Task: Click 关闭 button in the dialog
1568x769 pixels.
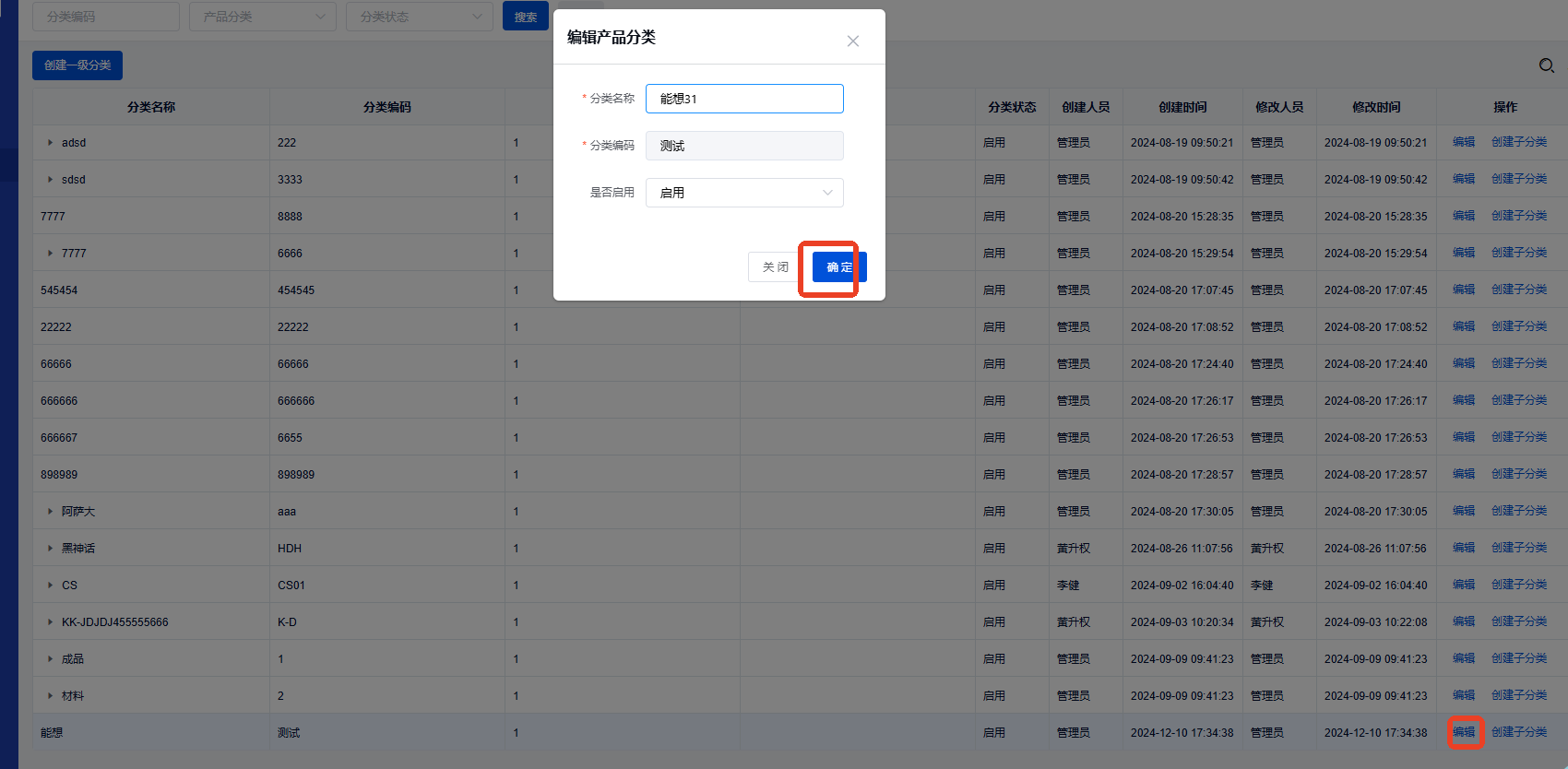Action: pyautogui.click(x=775, y=267)
